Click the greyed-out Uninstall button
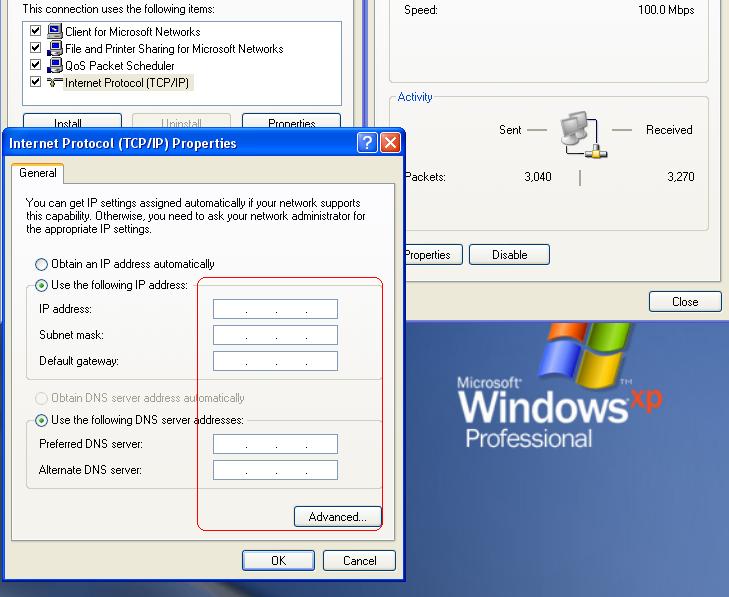This screenshot has height=597, width=729. (x=181, y=121)
